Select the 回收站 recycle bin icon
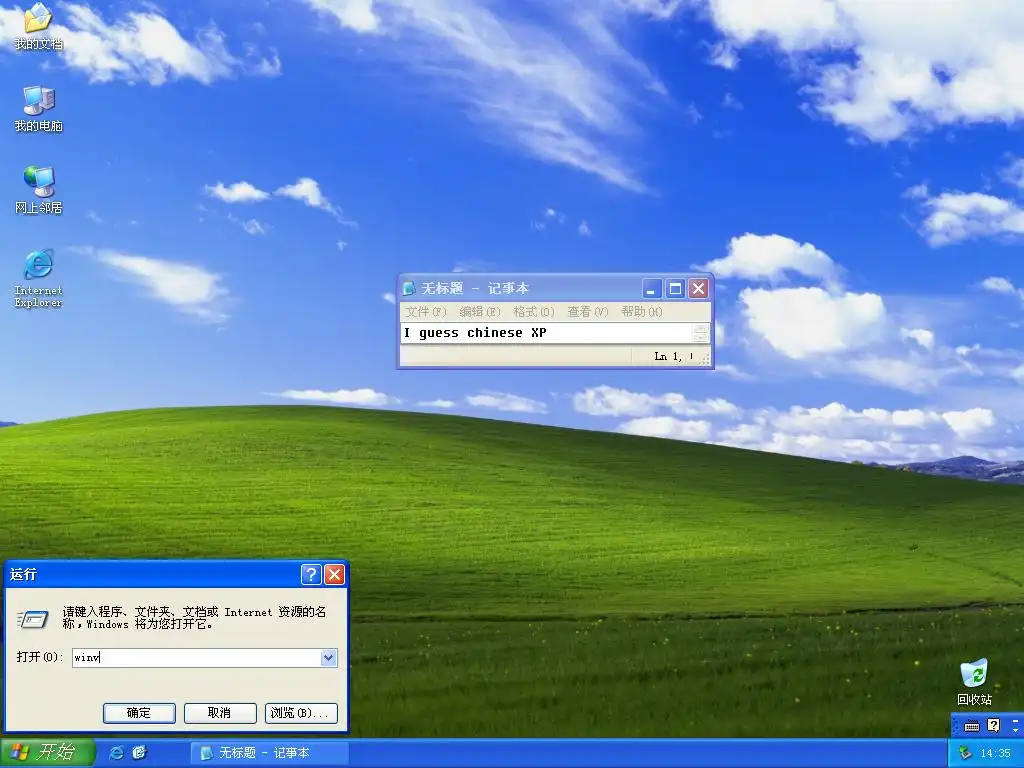This screenshot has height=768, width=1024. [974, 682]
